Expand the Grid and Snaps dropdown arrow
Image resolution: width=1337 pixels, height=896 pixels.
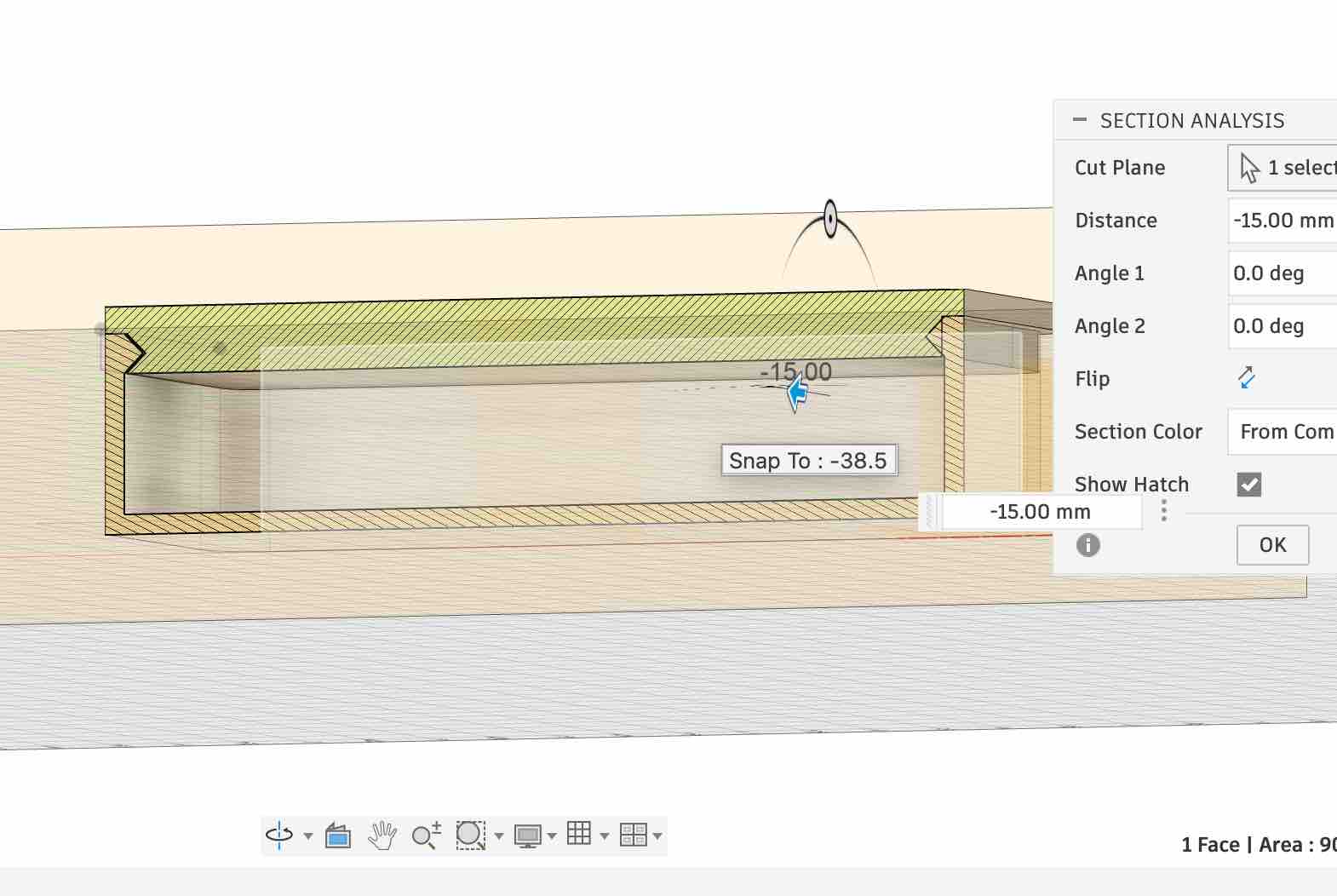[x=605, y=836]
